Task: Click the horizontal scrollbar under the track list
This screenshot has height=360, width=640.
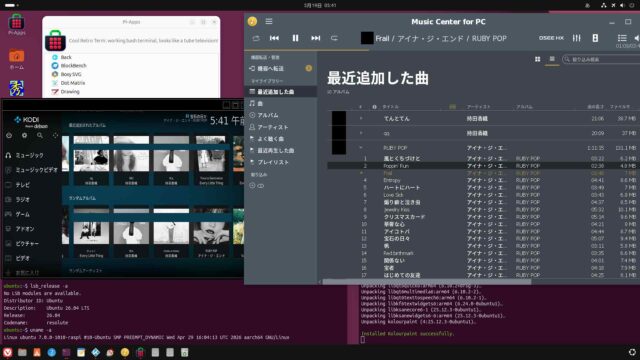Action: pyautogui.click(x=427, y=282)
